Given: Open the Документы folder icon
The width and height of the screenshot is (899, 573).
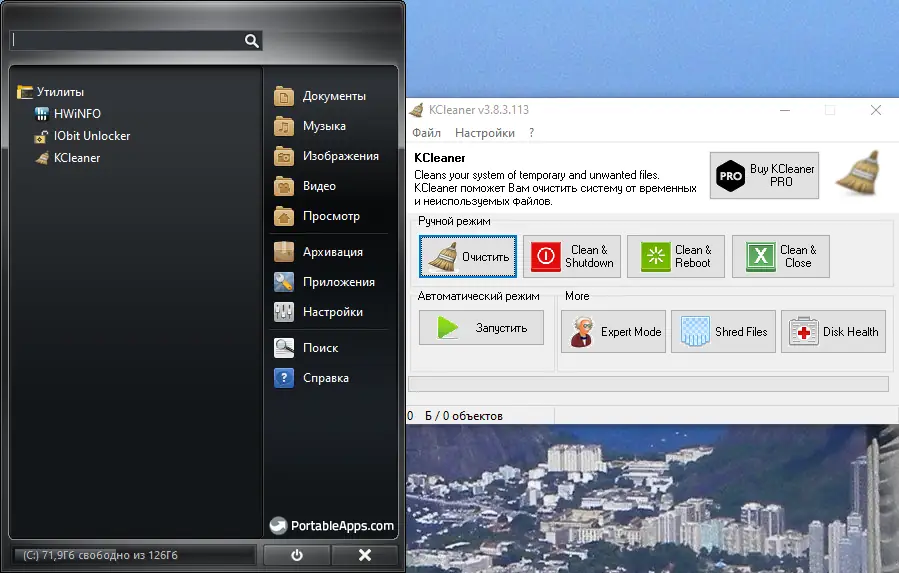Looking at the screenshot, I should point(284,96).
